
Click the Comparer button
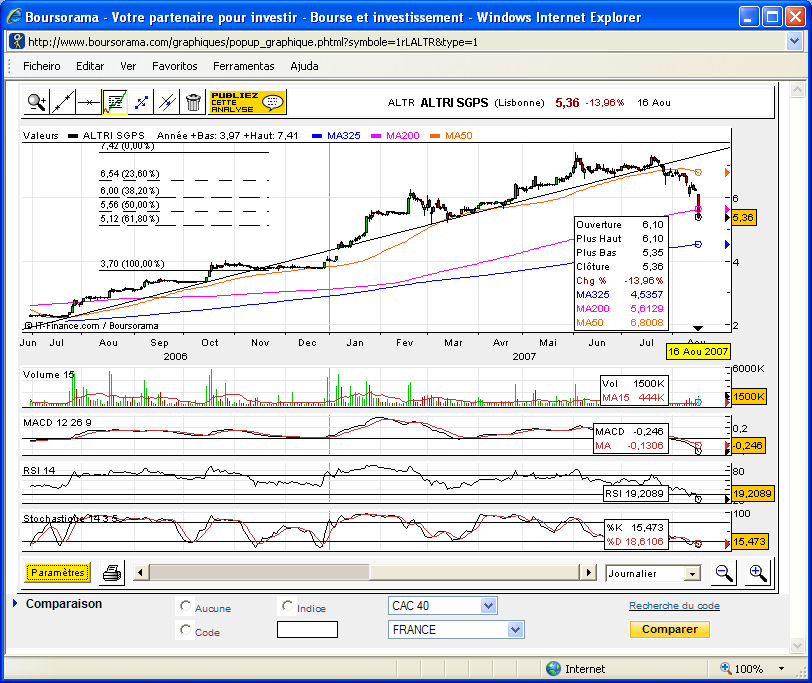click(670, 629)
